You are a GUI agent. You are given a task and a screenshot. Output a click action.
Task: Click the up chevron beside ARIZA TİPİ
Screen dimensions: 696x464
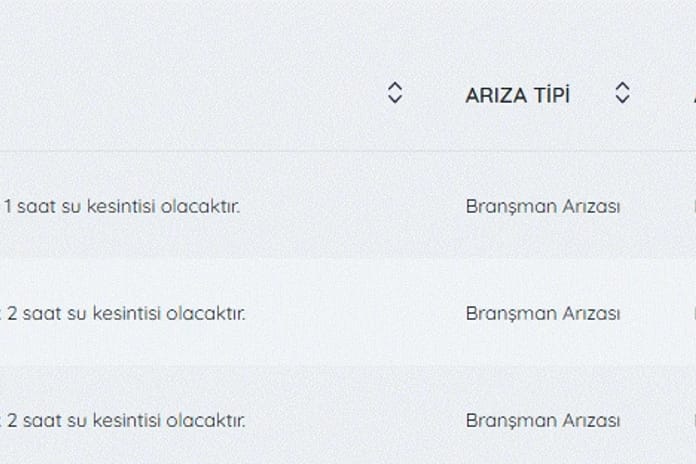point(622,86)
